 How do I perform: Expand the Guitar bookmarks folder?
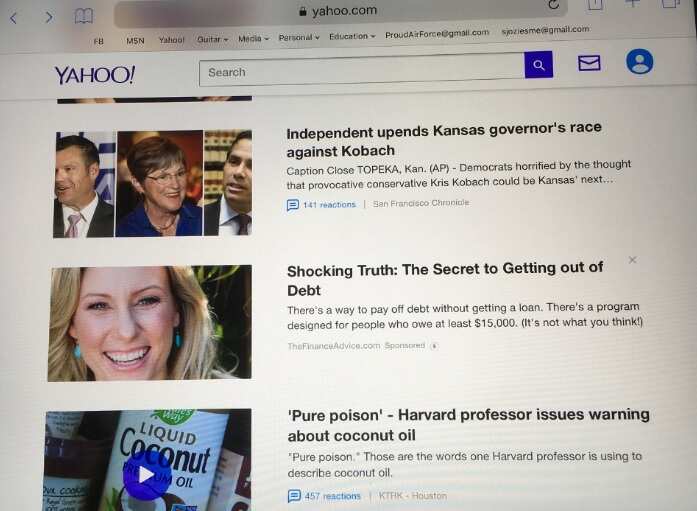coord(212,40)
